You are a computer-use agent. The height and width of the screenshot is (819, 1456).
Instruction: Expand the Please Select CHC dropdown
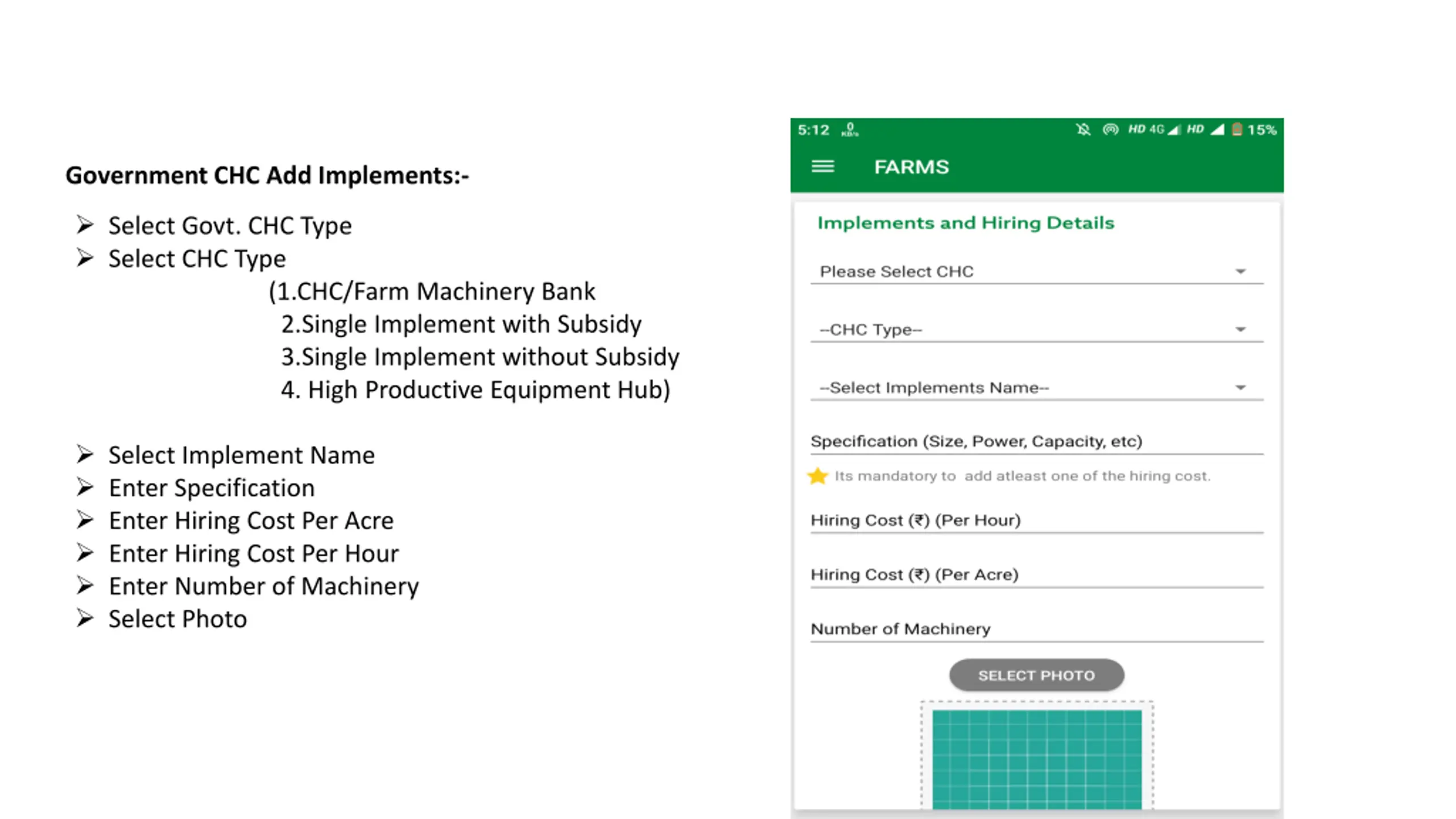click(x=1037, y=271)
